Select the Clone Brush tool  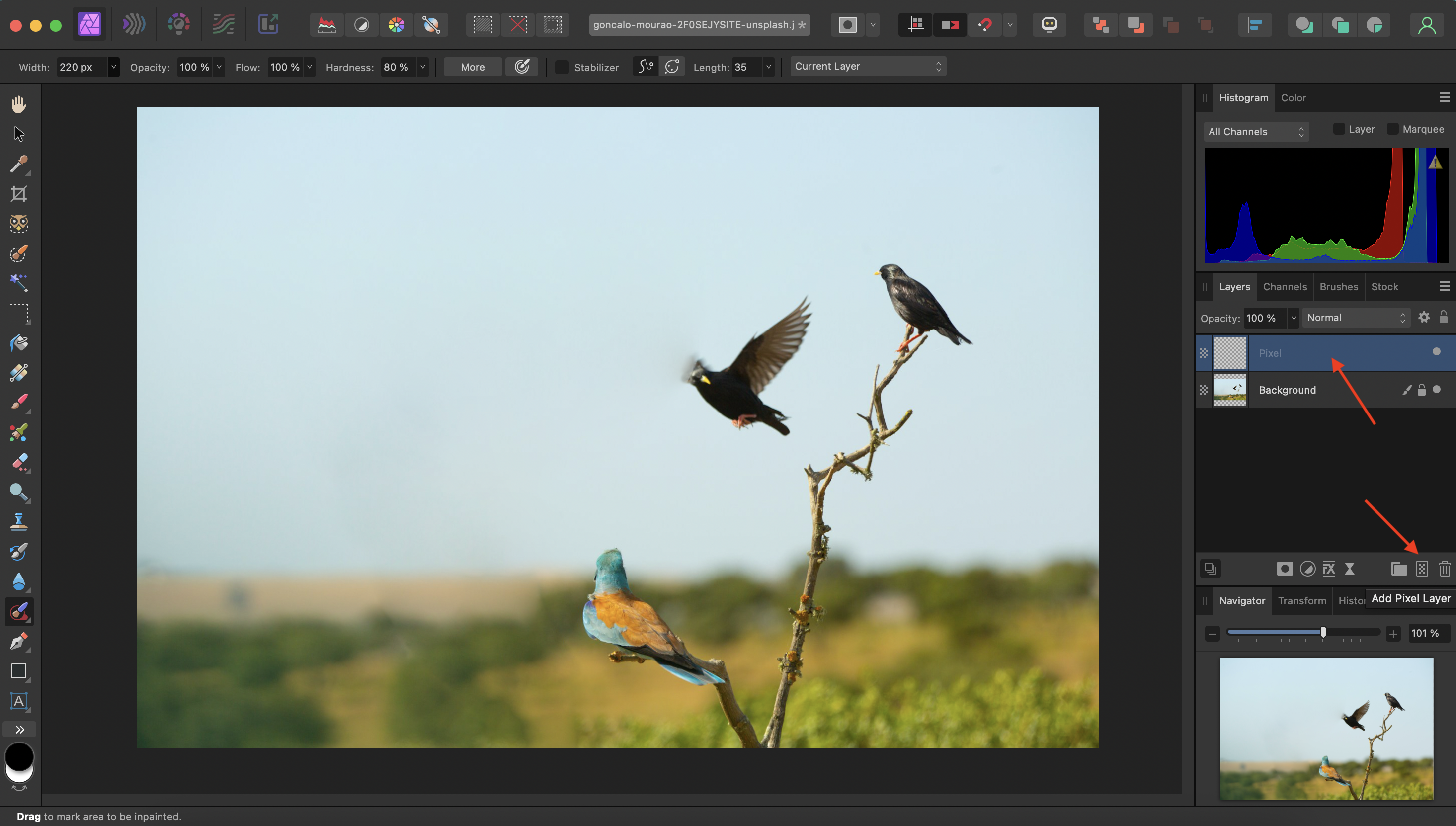19,521
